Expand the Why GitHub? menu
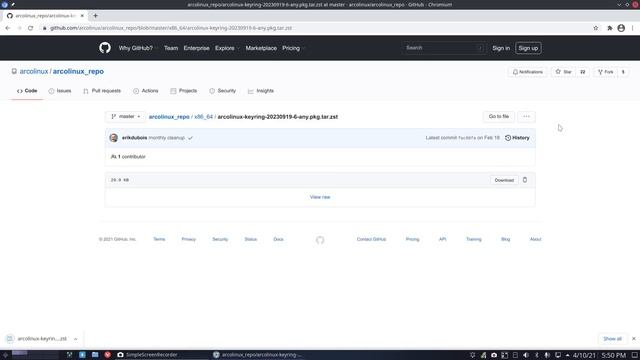Viewport: 640px width, 360px height. 137,48
